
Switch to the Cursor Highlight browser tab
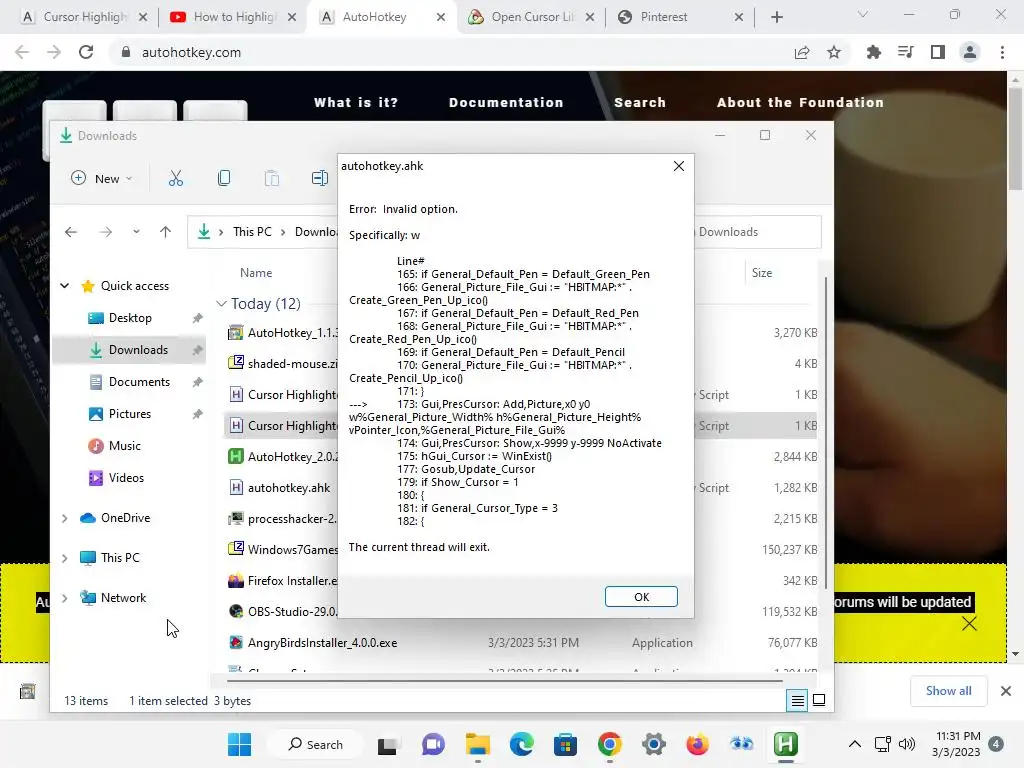click(85, 17)
